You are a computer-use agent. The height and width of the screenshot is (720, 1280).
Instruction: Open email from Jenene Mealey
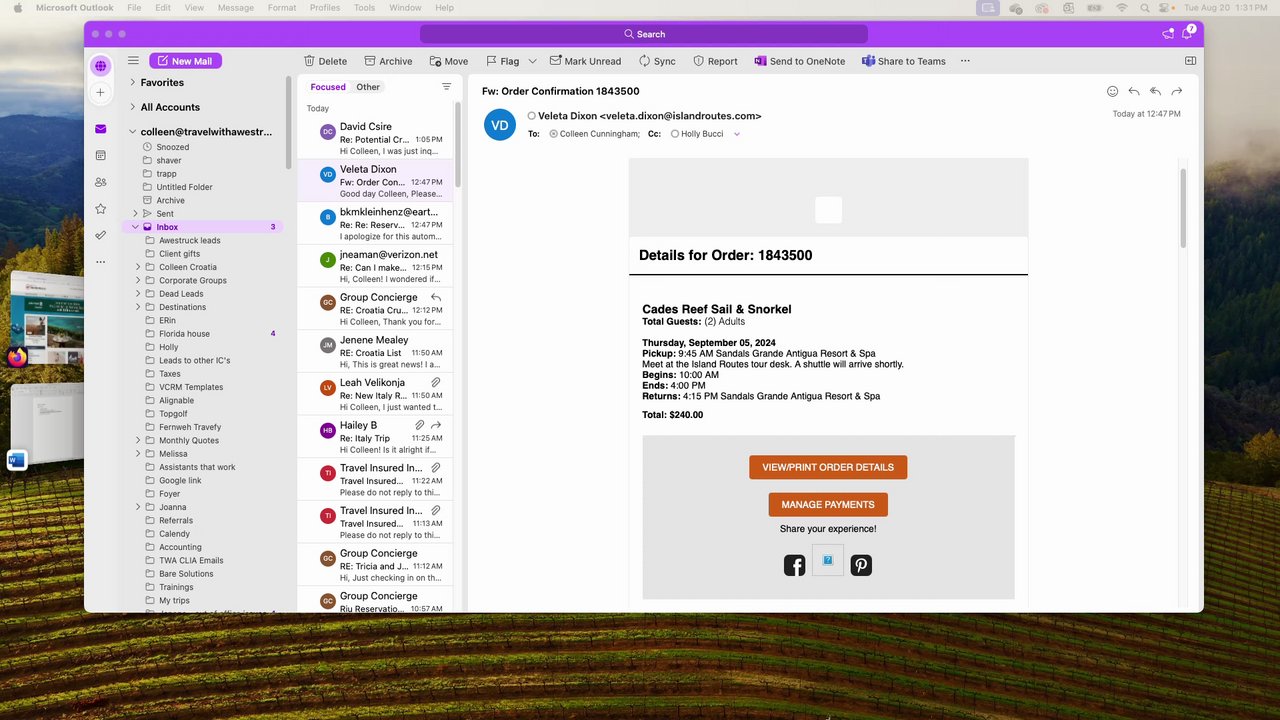376,352
